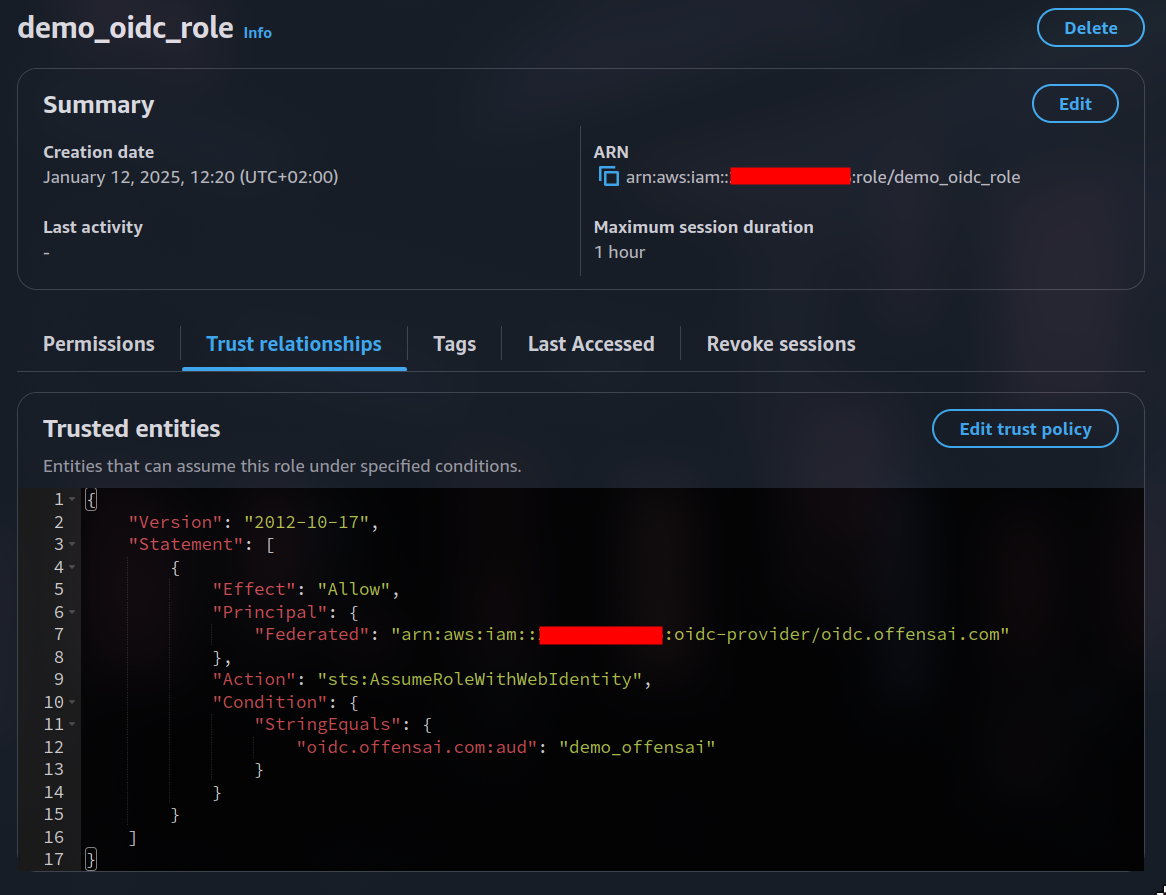
Task: Collapse the StringEquals fold on line 11
Action: pos(71,724)
